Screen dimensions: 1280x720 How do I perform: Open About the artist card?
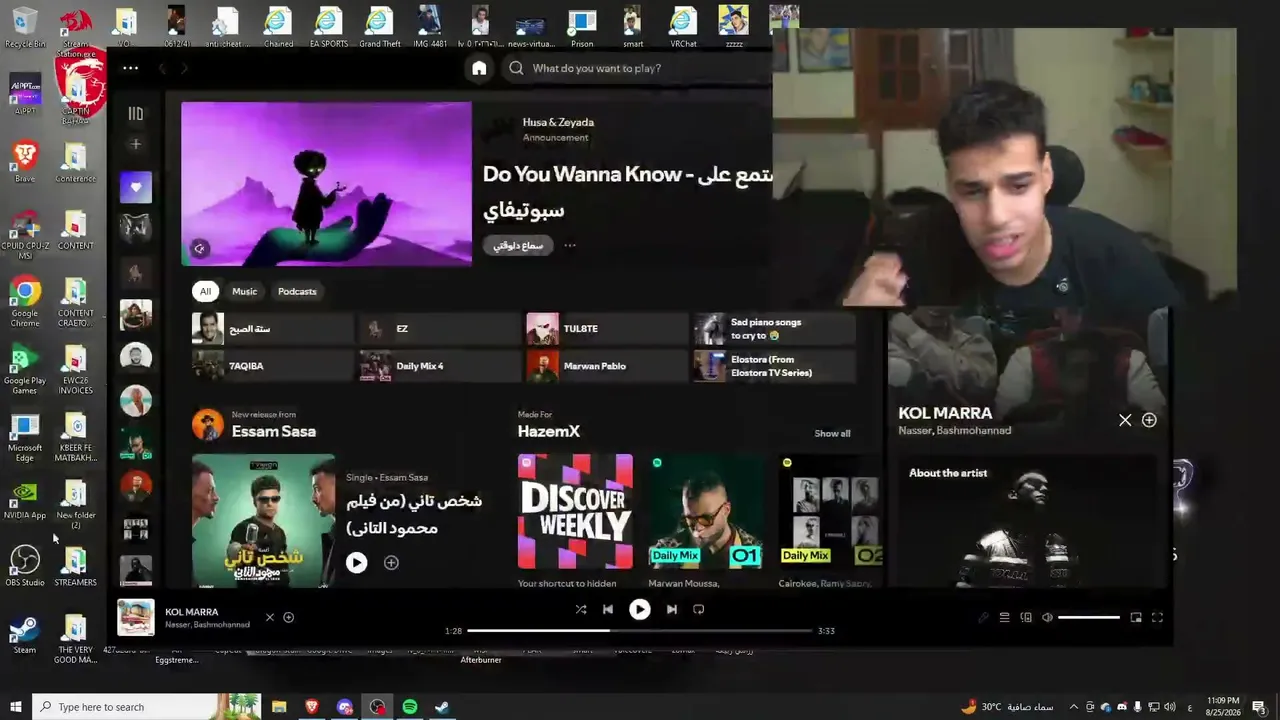tap(1027, 522)
